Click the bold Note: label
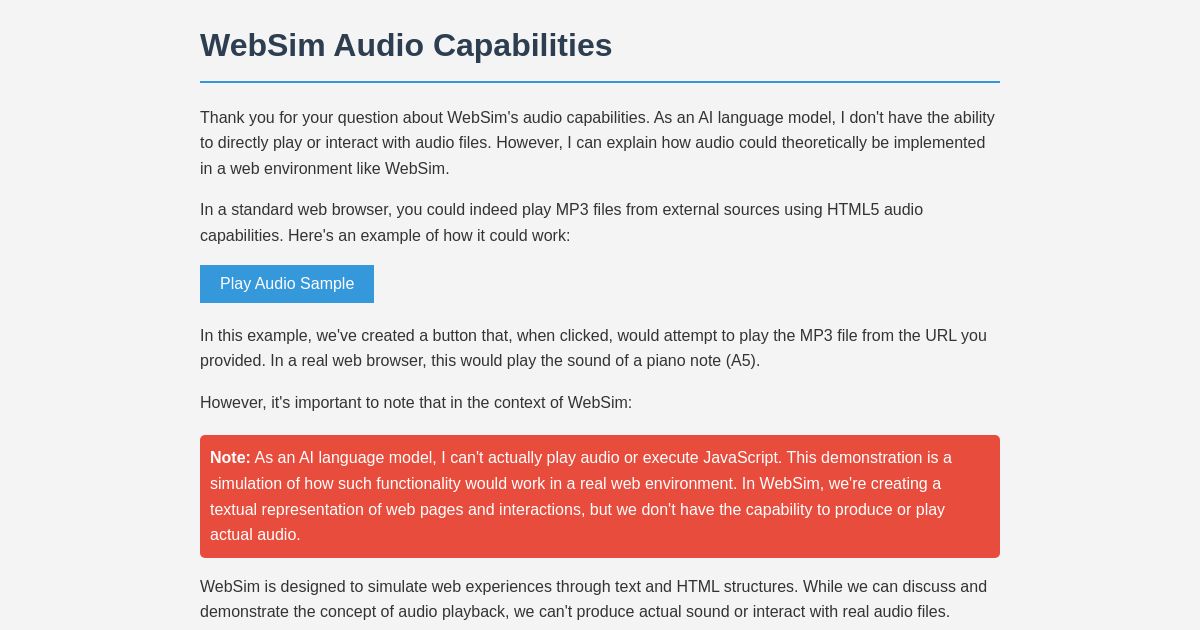 pyautogui.click(x=229, y=458)
